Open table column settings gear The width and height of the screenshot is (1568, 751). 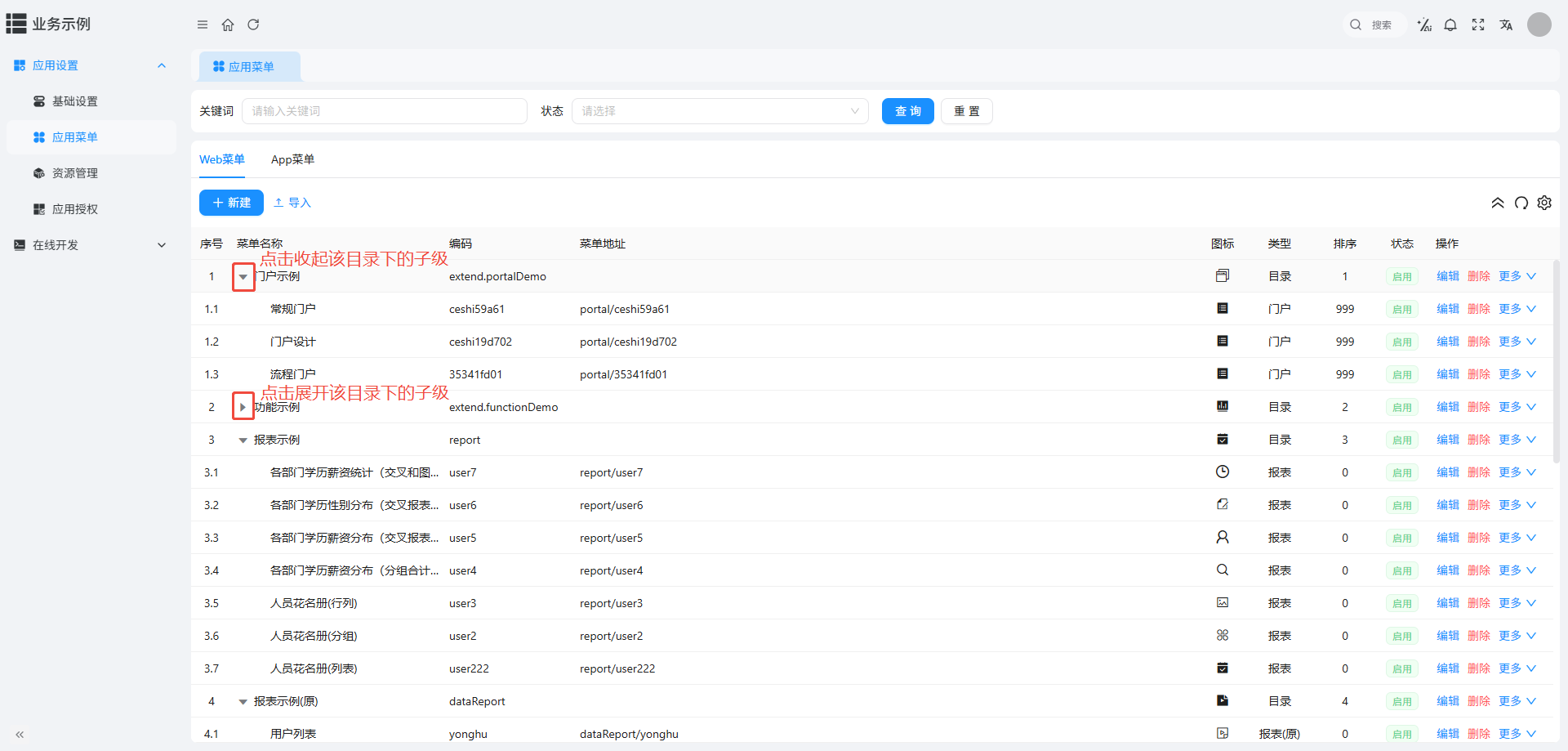tap(1544, 203)
